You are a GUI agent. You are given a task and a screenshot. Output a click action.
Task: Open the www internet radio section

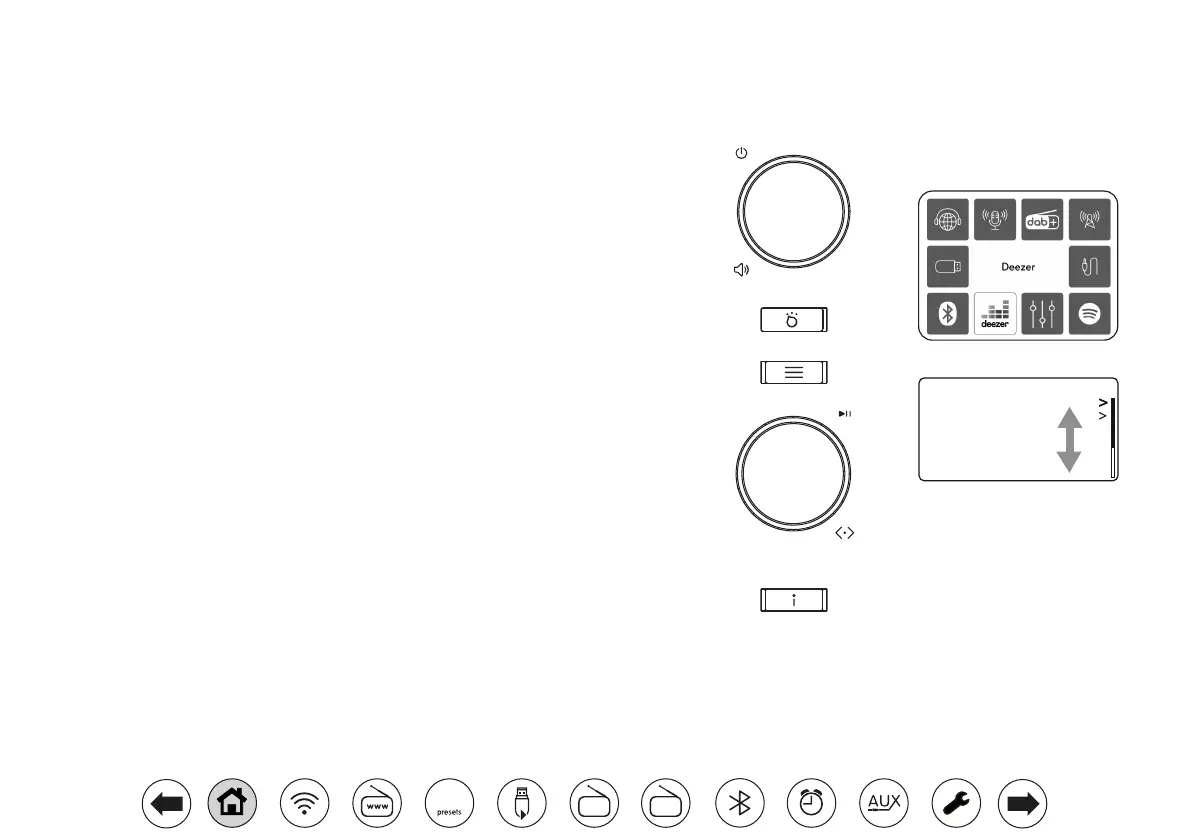coord(377,803)
